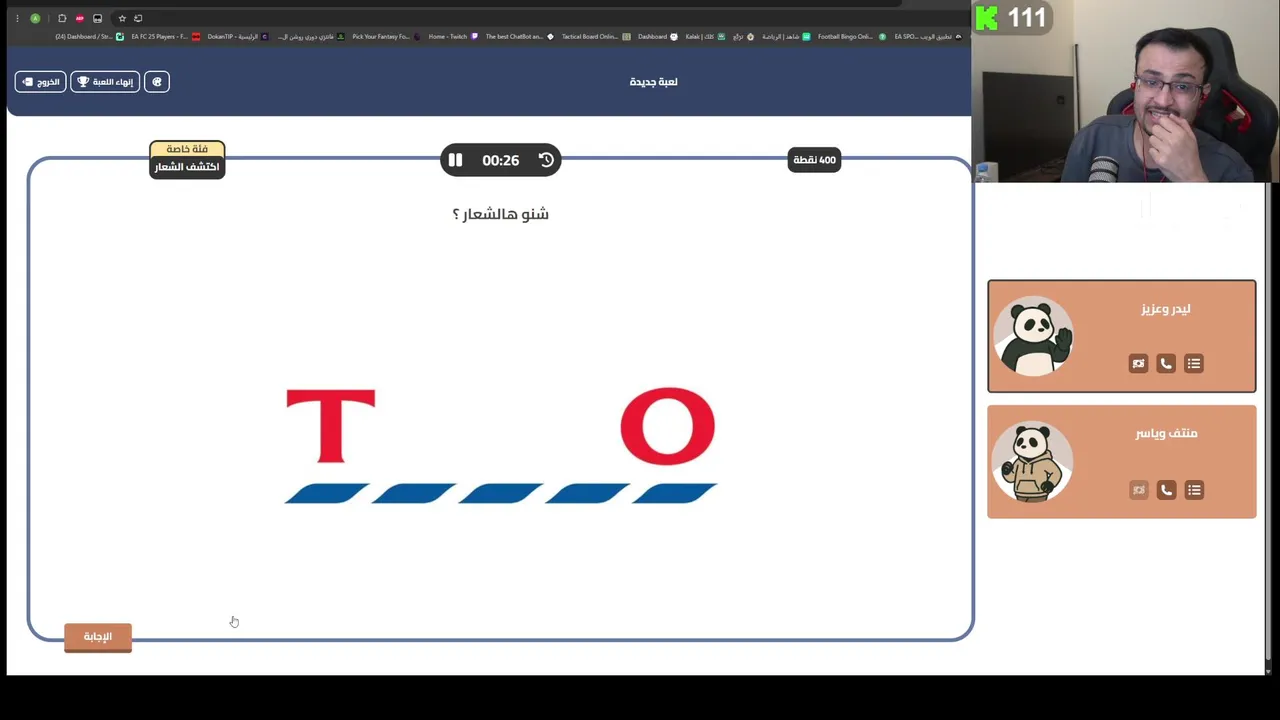The width and height of the screenshot is (1280, 720).
Task: Open the Tactical Board Online bookmark
Action: point(595,37)
